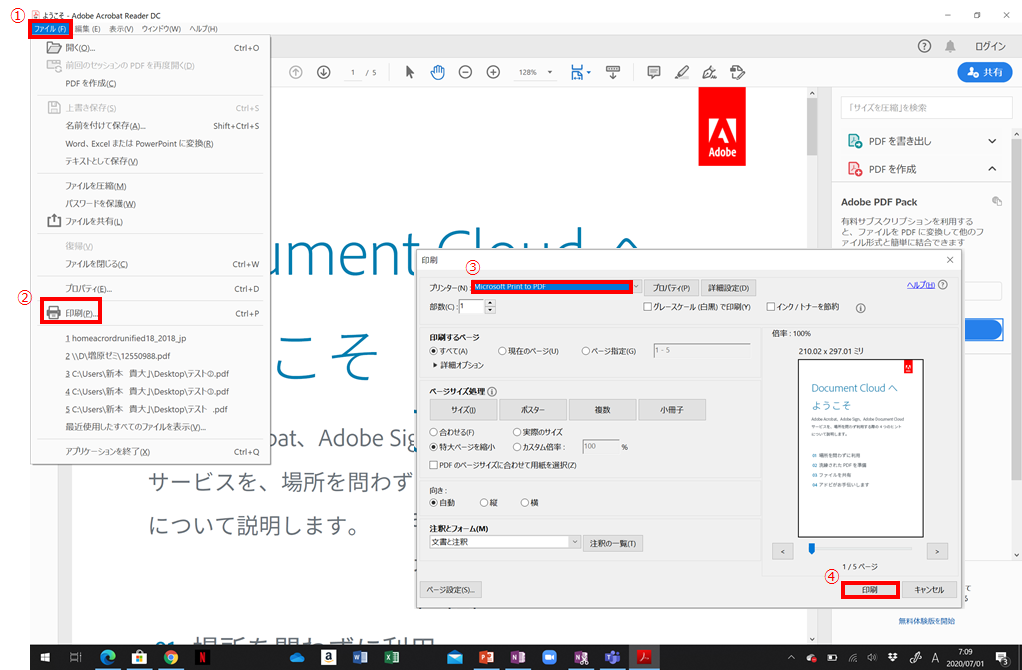Click the キャンセル button
The width and height of the screenshot is (1022, 670).
(929, 590)
